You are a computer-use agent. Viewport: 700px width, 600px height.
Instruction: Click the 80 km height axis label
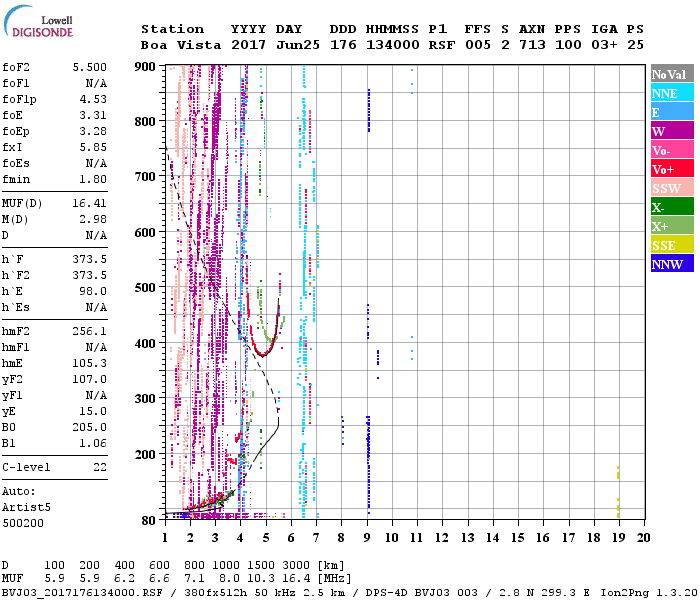tap(149, 521)
